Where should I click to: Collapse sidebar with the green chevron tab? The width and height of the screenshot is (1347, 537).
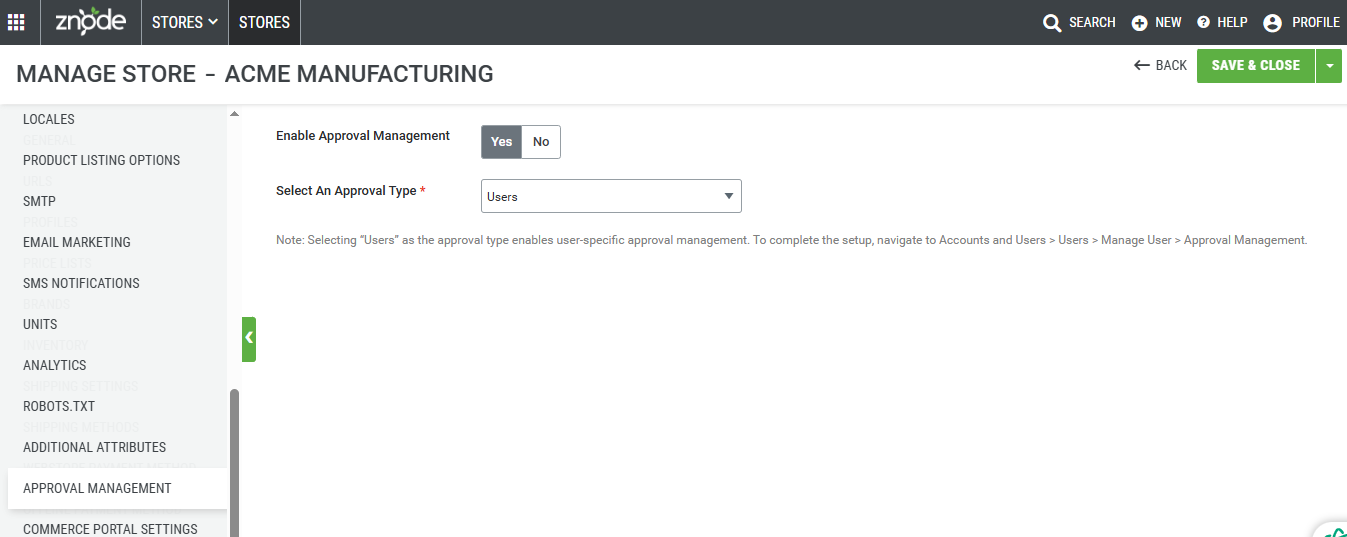(x=249, y=339)
